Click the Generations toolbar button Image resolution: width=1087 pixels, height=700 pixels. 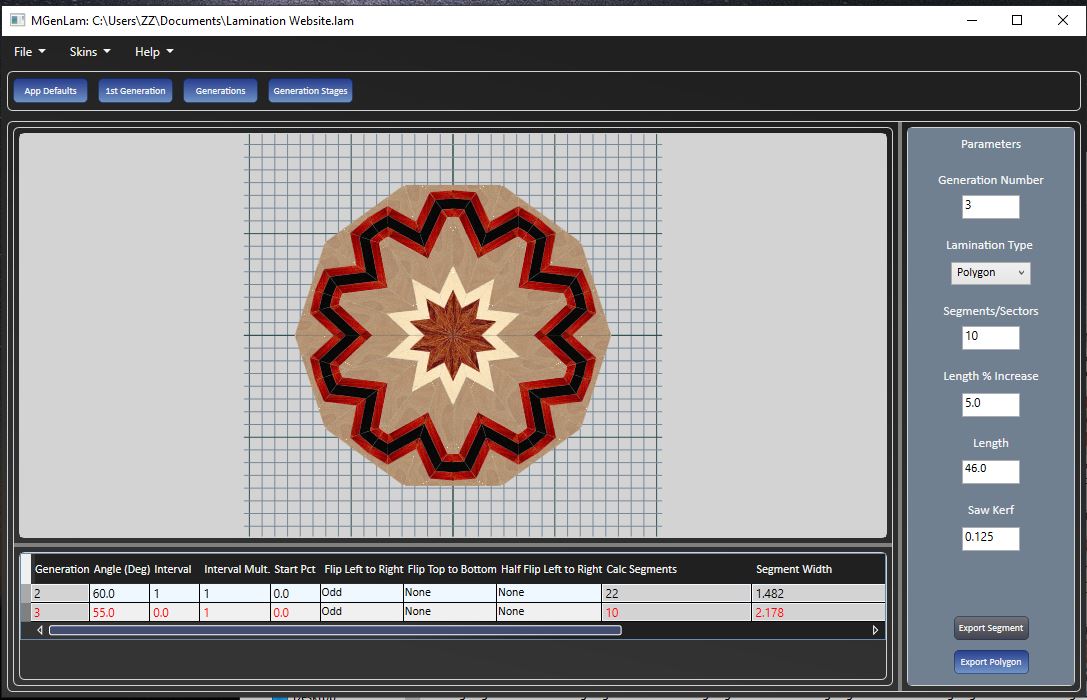pyautogui.click(x=220, y=91)
